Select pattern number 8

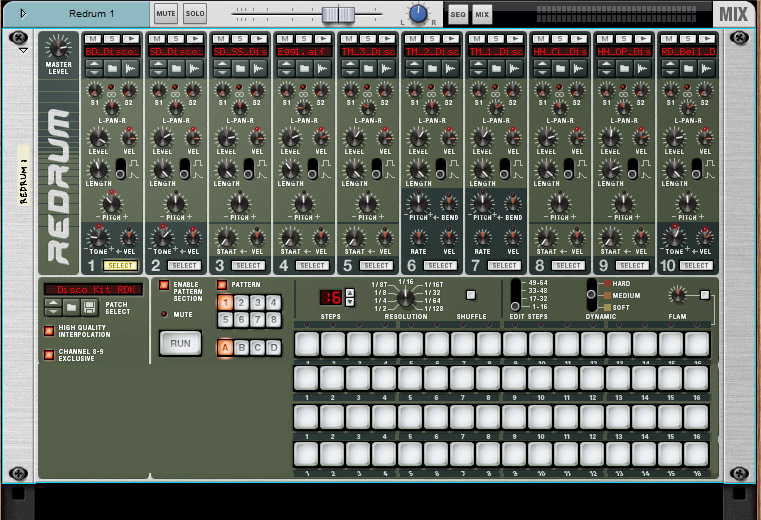[x=274, y=319]
